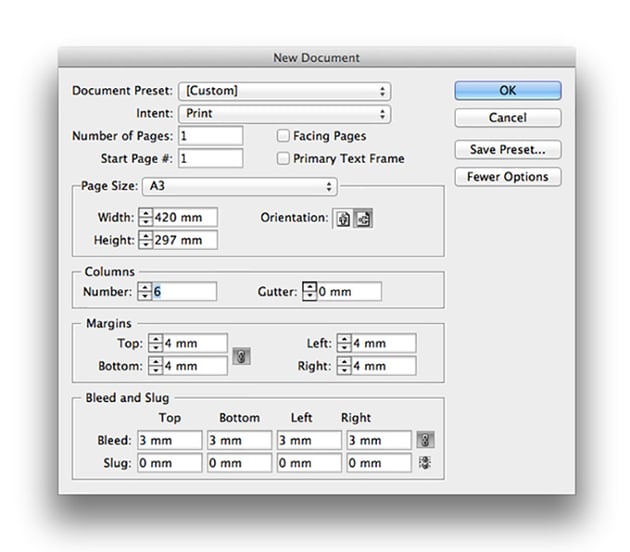This screenshot has width=630, height=552.
Task: Click the Width field showing 420 mm
Action: pyautogui.click(x=185, y=217)
